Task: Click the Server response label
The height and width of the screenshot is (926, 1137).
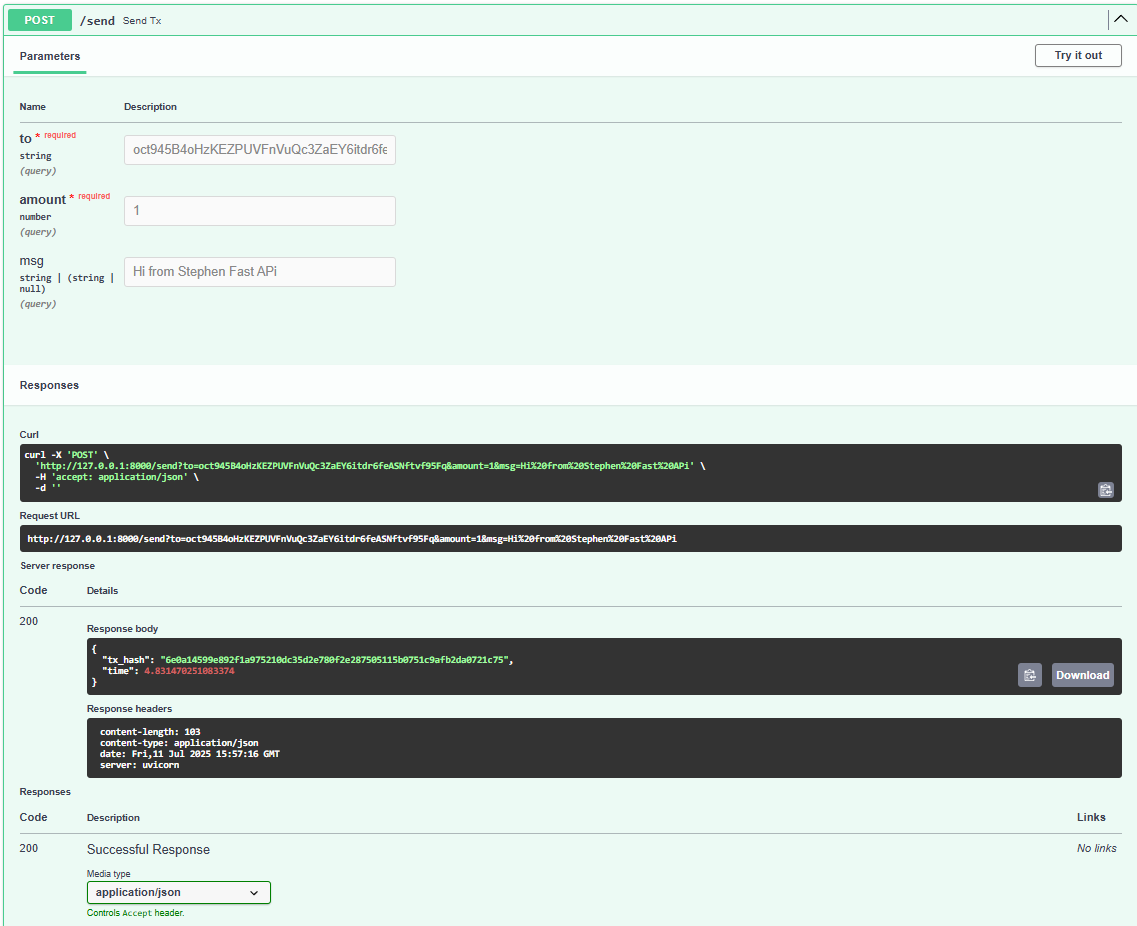Action: (57, 566)
